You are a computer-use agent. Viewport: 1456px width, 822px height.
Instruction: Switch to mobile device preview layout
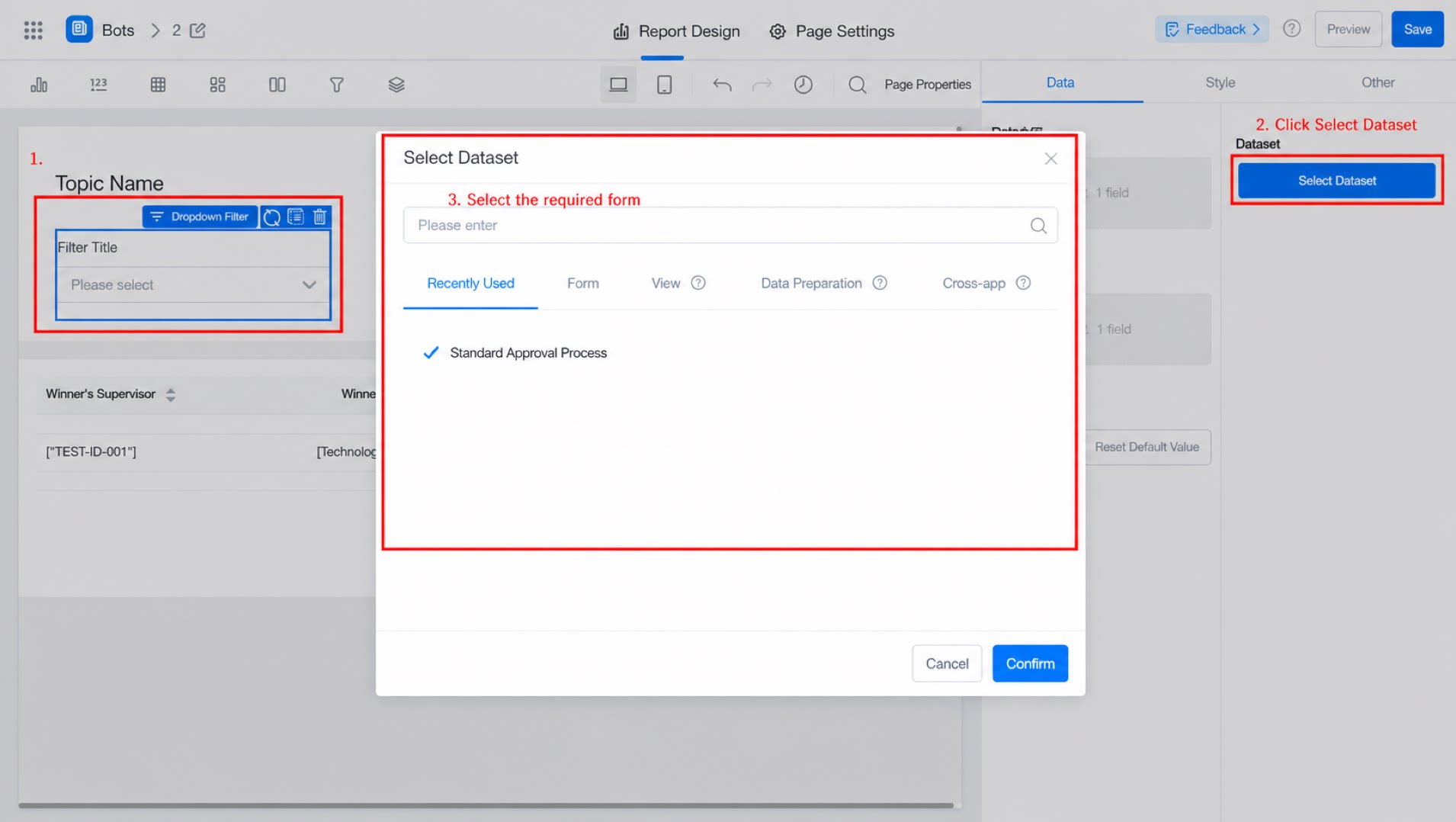(x=664, y=85)
